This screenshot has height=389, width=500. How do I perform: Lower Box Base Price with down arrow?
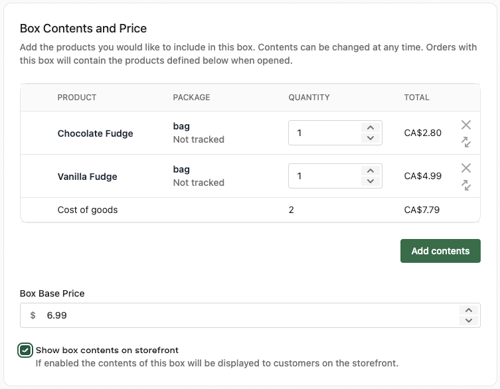pyautogui.click(x=469, y=320)
